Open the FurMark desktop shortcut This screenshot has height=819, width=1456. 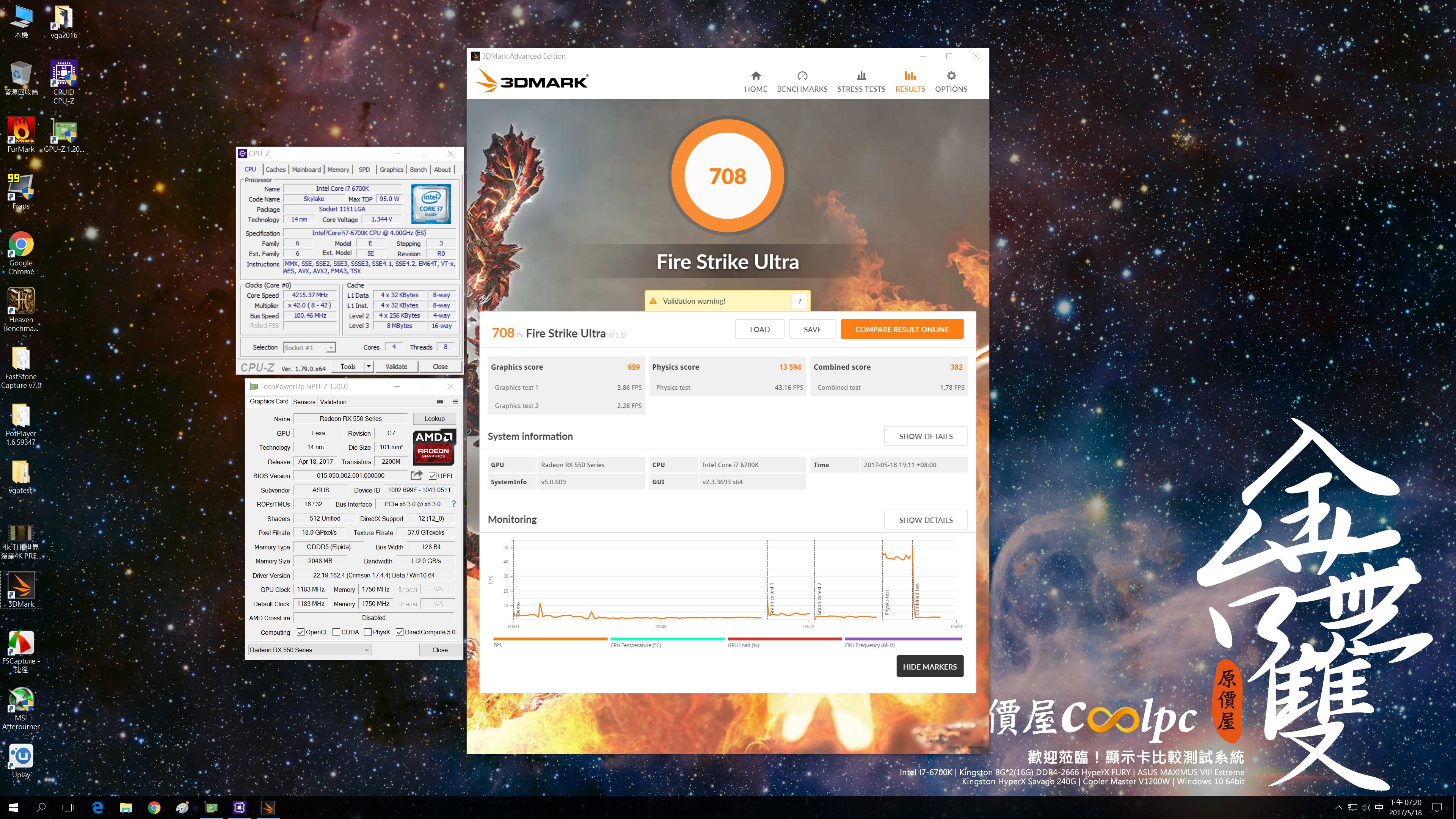pos(21,135)
